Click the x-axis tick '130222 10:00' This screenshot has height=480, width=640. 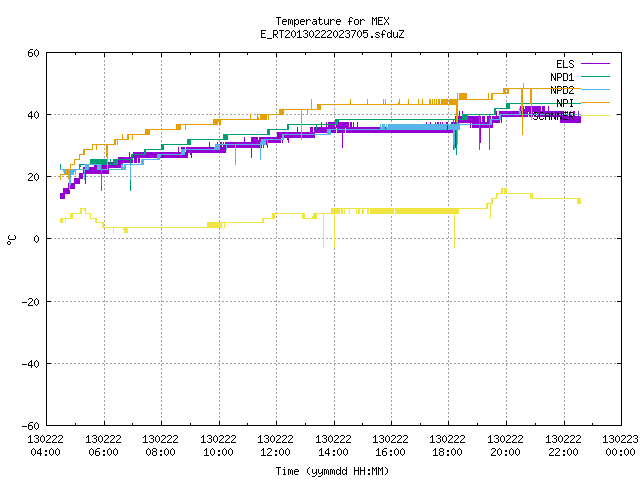(218, 446)
